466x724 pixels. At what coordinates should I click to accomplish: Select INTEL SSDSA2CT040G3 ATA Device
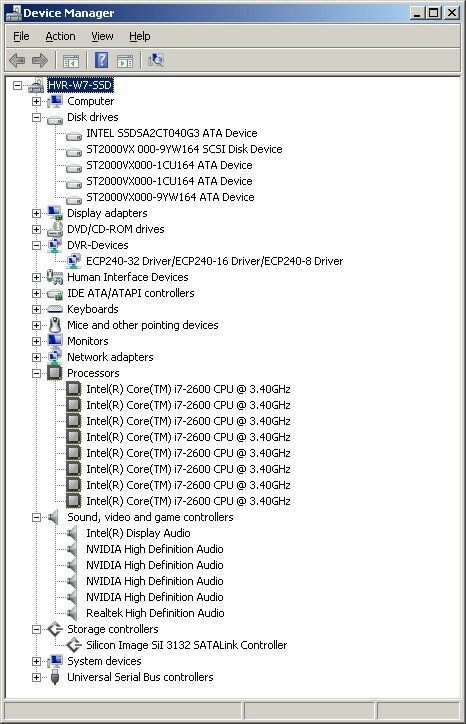(x=171, y=133)
